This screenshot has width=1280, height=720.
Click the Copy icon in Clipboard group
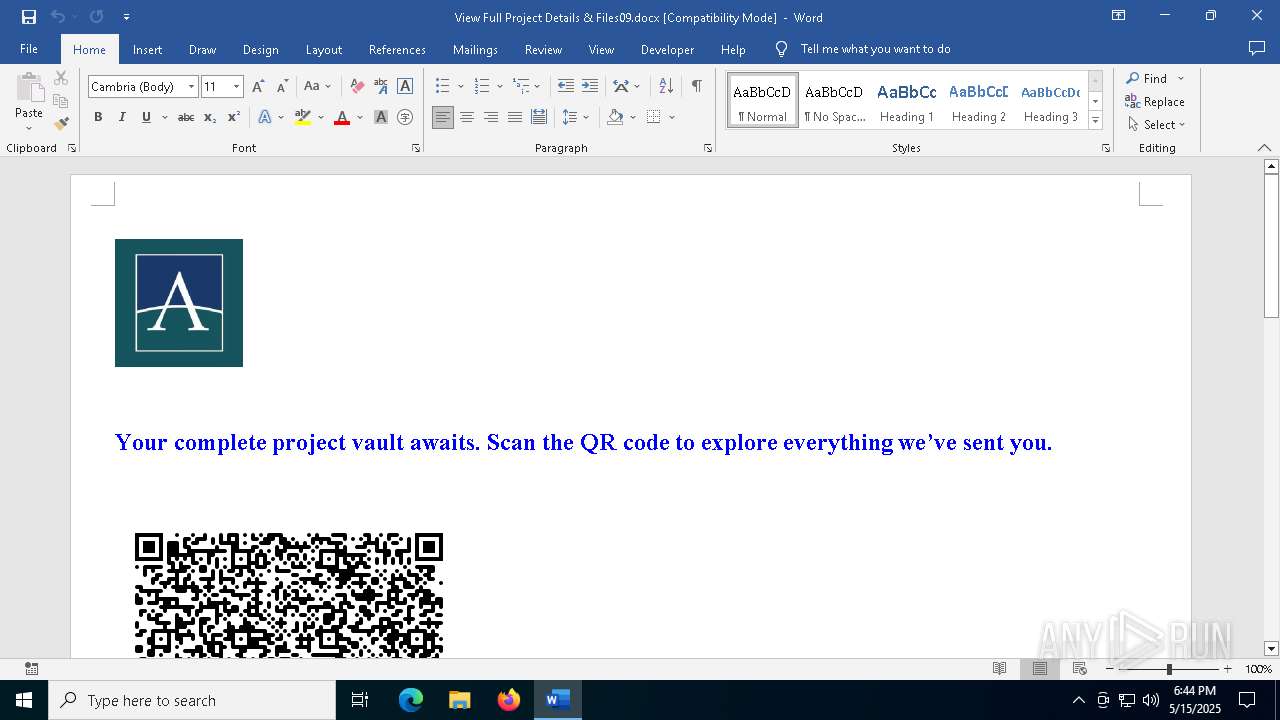[61, 101]
